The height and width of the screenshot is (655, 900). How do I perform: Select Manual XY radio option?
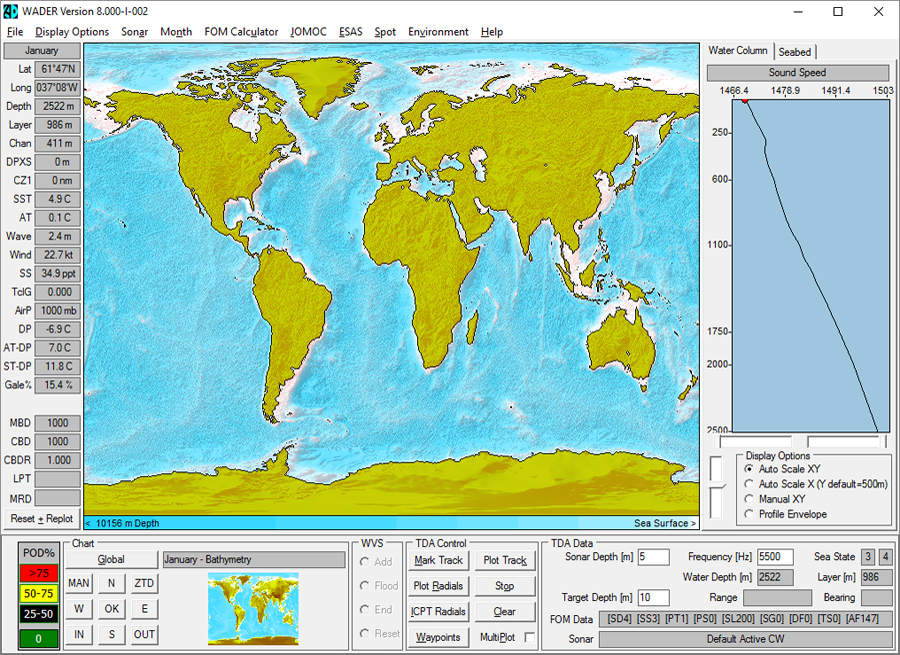point(775,499)
